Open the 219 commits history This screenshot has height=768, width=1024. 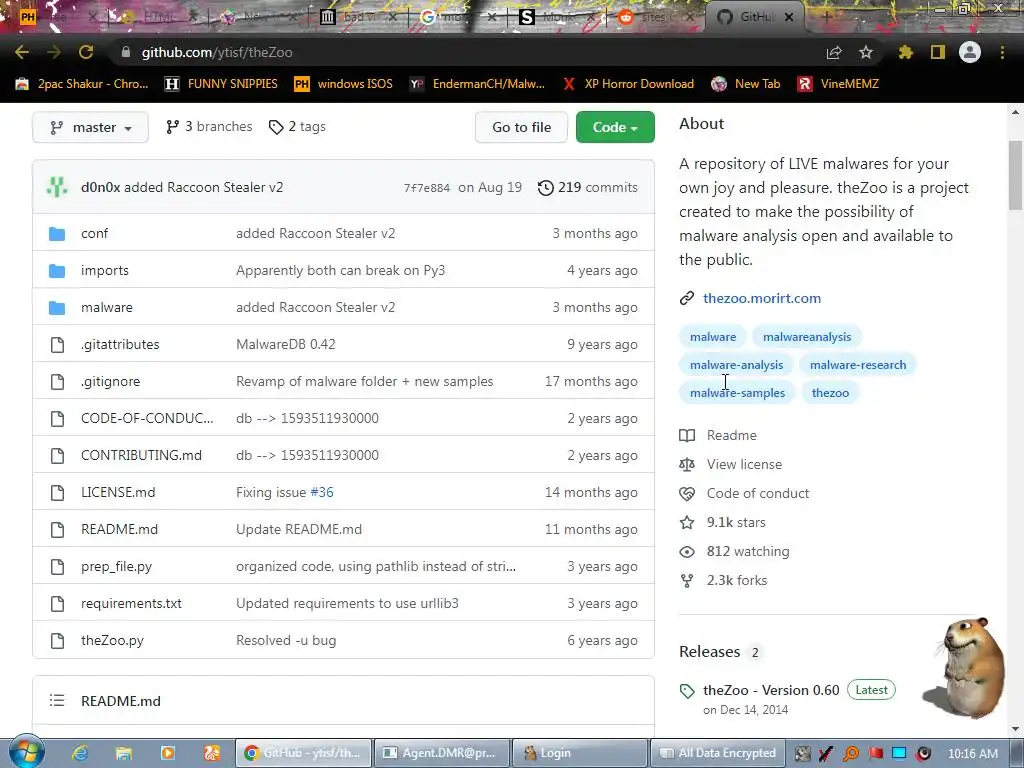587,187
